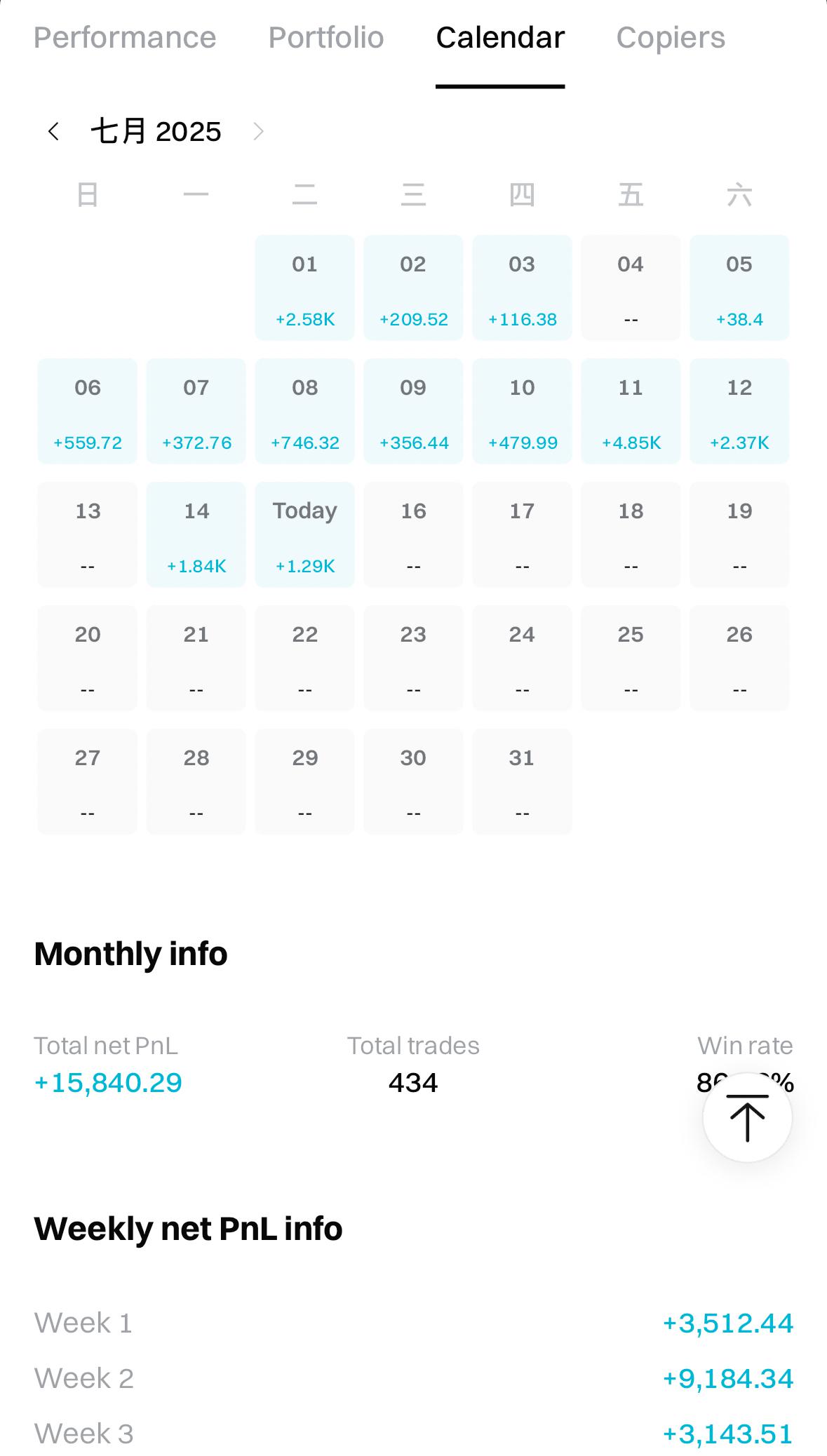This screenshot has width=827, height=1456.
Task: Switch to the Performance tab
Action: [125, 37]
